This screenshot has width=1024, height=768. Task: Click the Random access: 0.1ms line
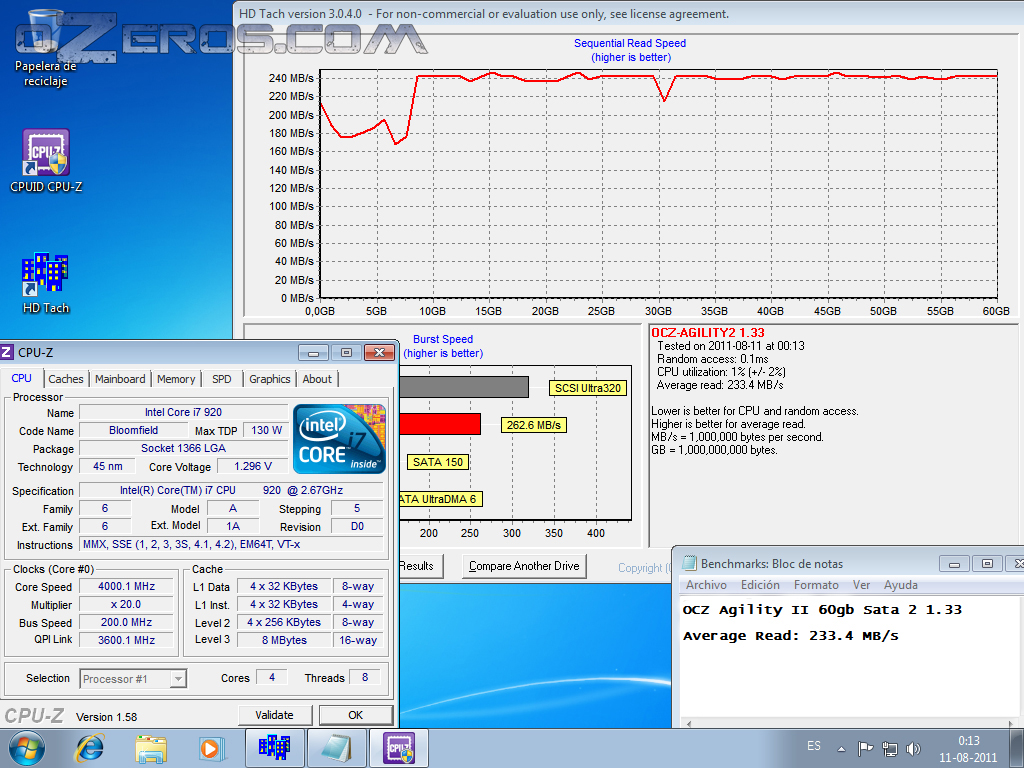[x=713, y=359]
